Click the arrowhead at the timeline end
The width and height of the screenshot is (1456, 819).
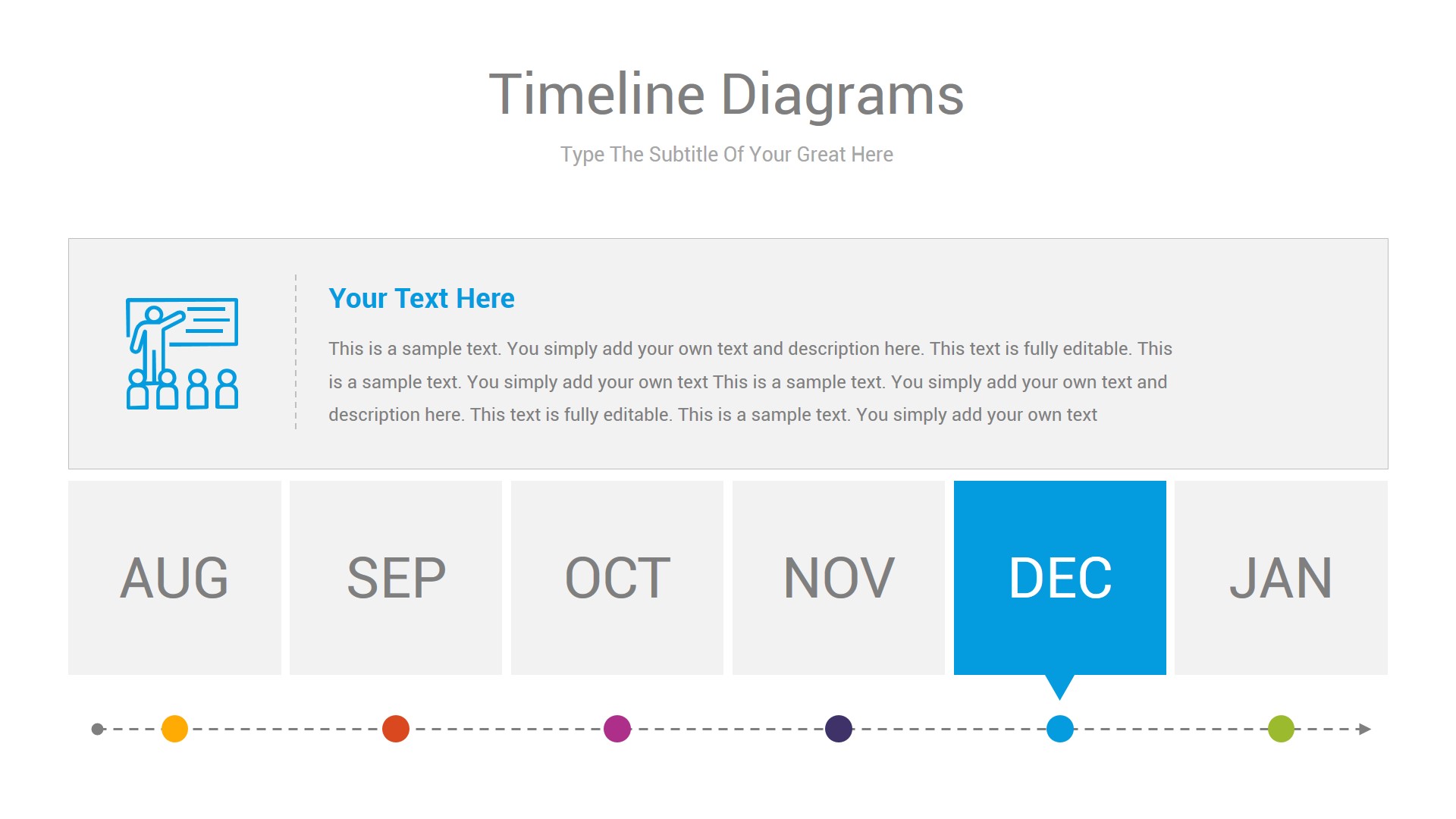[1365, 730]
